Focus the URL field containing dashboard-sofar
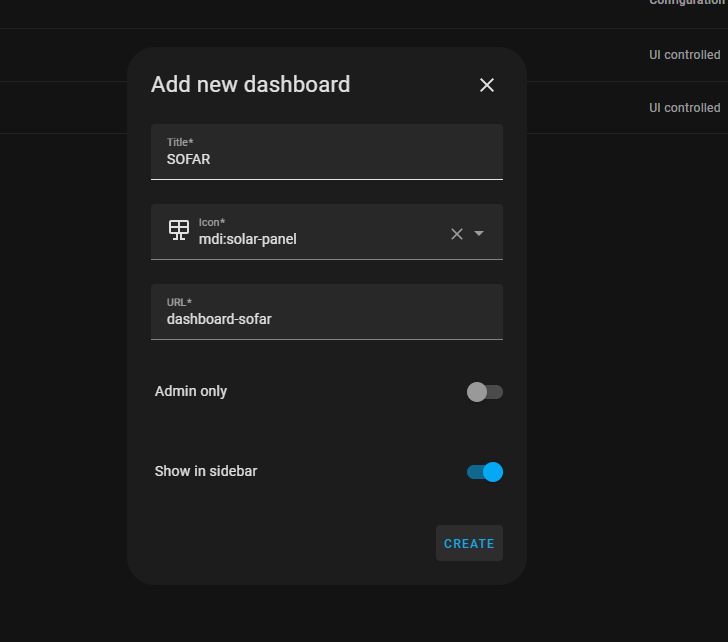 click(x=327, y=312)
